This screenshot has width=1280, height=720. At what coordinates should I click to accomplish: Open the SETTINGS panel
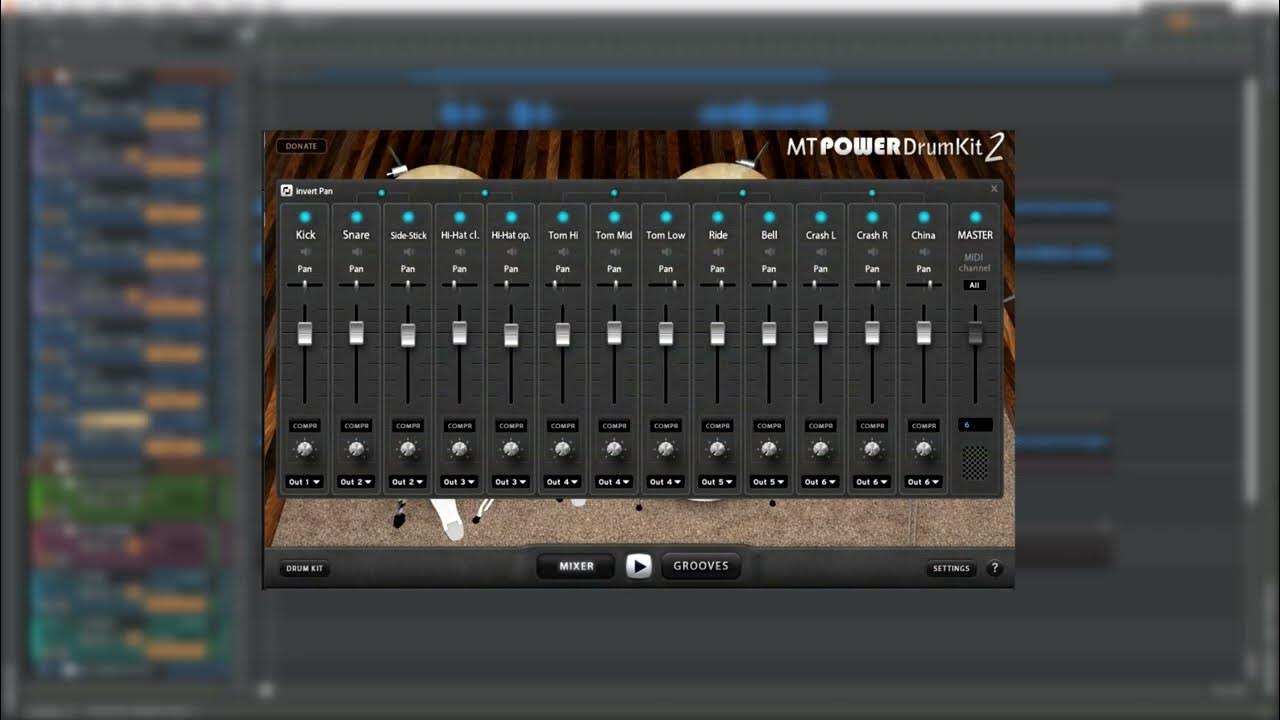pyautogui.click(x=951, y=568)
